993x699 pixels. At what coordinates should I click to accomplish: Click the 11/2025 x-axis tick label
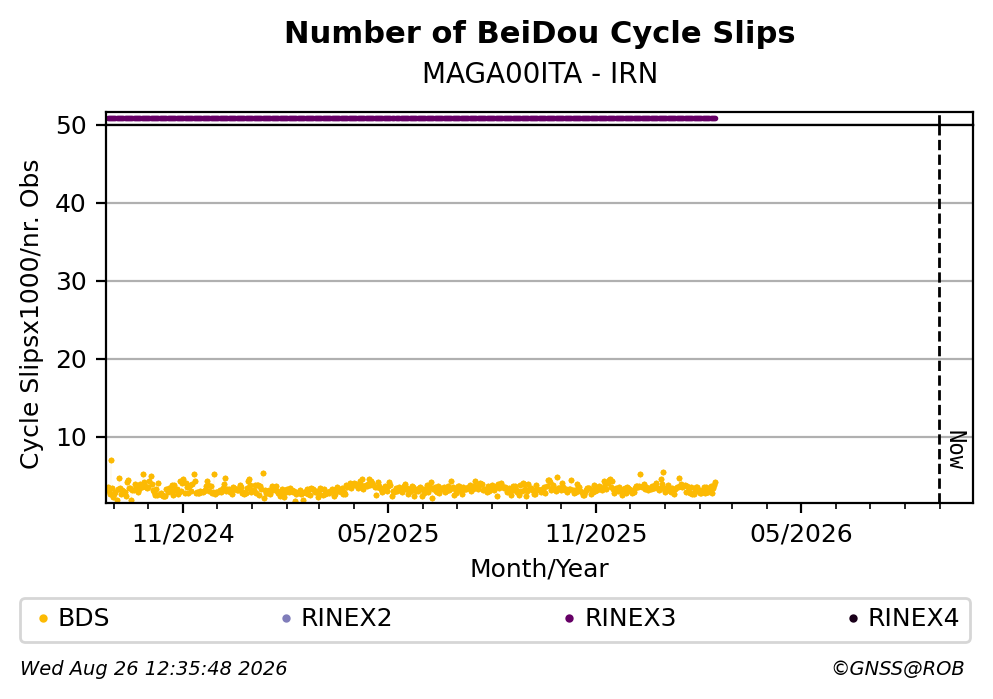(596, 534)
